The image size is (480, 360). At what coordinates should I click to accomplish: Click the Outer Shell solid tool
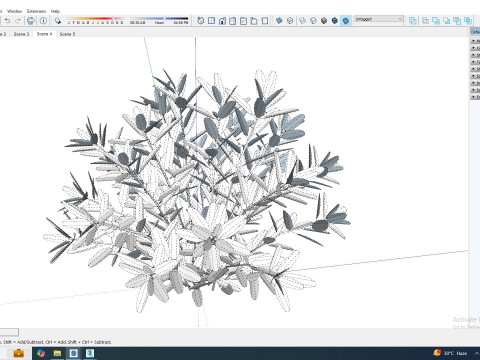tap(413, 21)
